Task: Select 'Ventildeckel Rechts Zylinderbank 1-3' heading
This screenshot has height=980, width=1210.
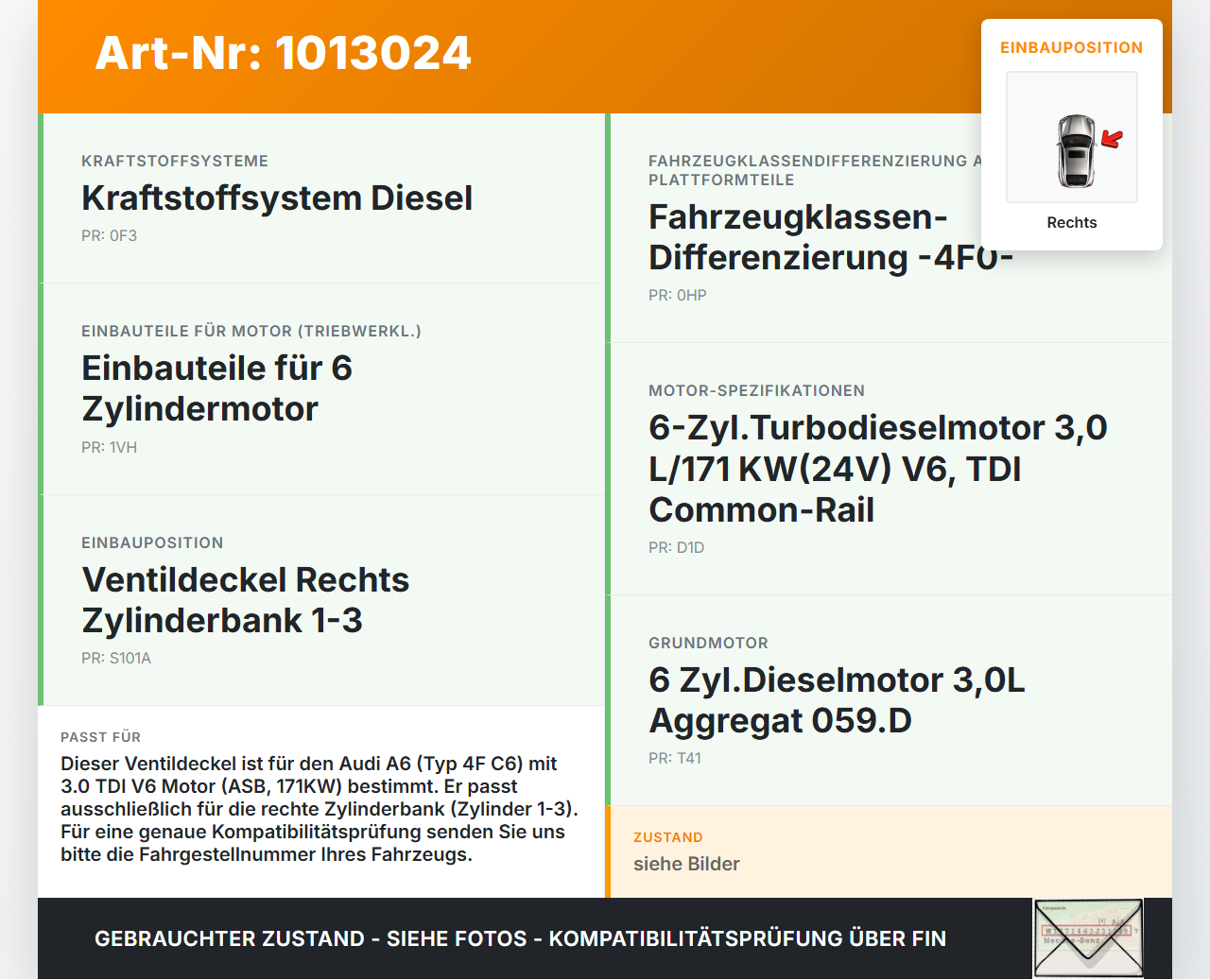Action: coord(246,600)
